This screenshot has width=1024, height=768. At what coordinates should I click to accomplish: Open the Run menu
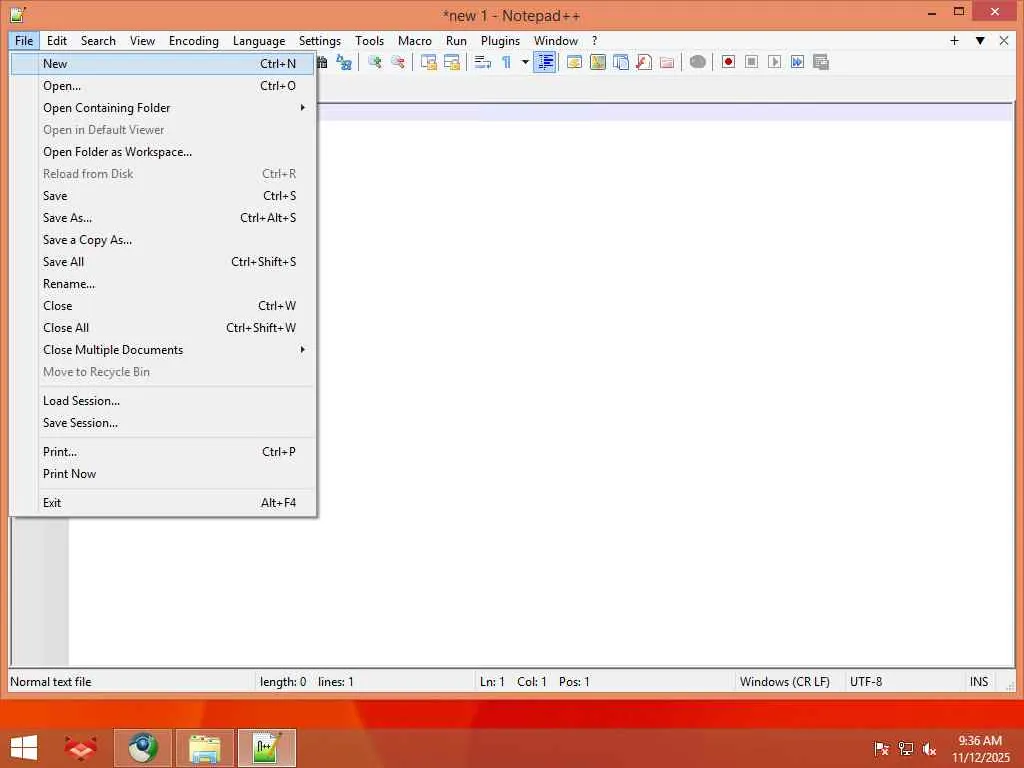[456, 40]
